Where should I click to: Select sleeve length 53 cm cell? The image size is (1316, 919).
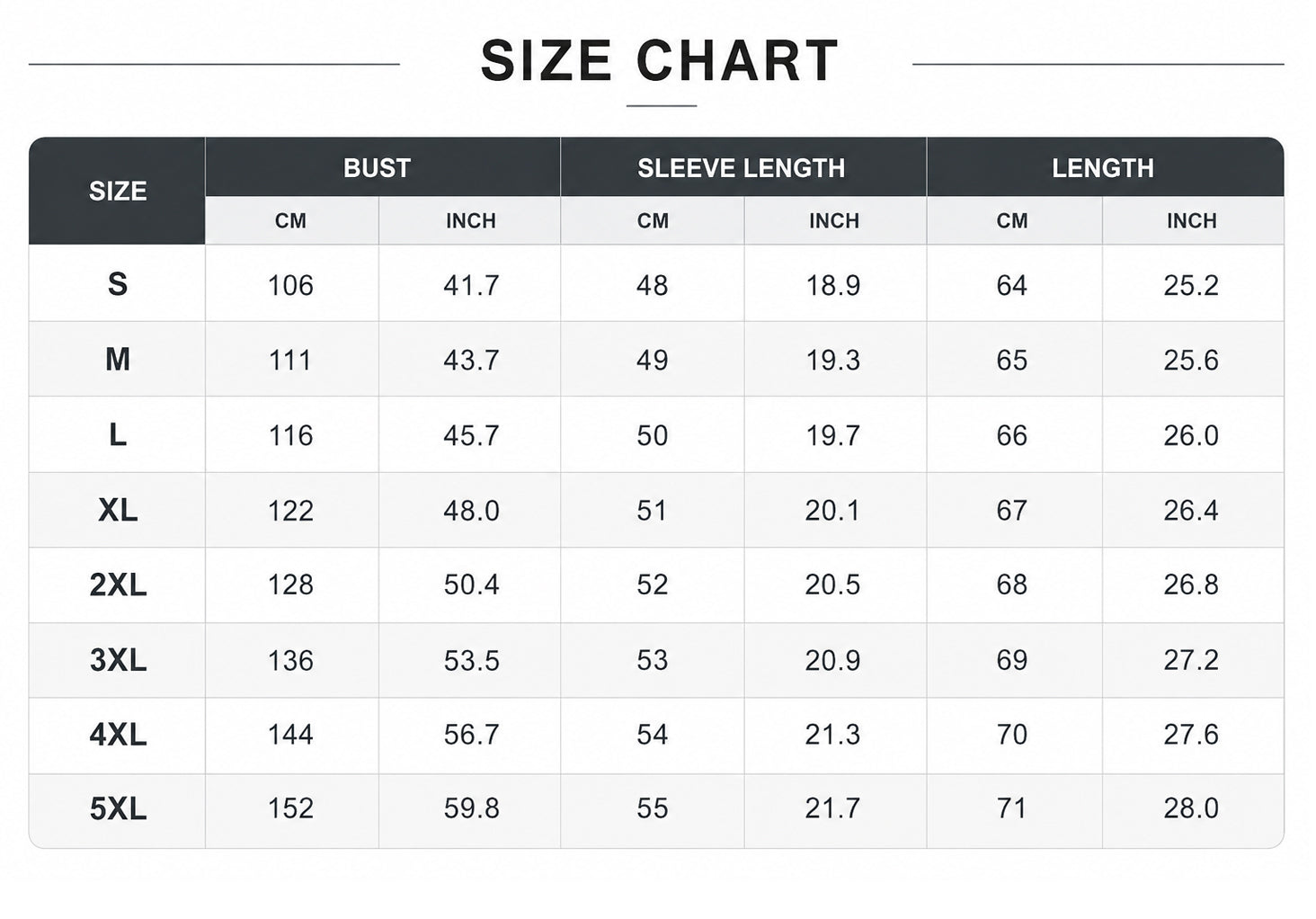(652, 661)
